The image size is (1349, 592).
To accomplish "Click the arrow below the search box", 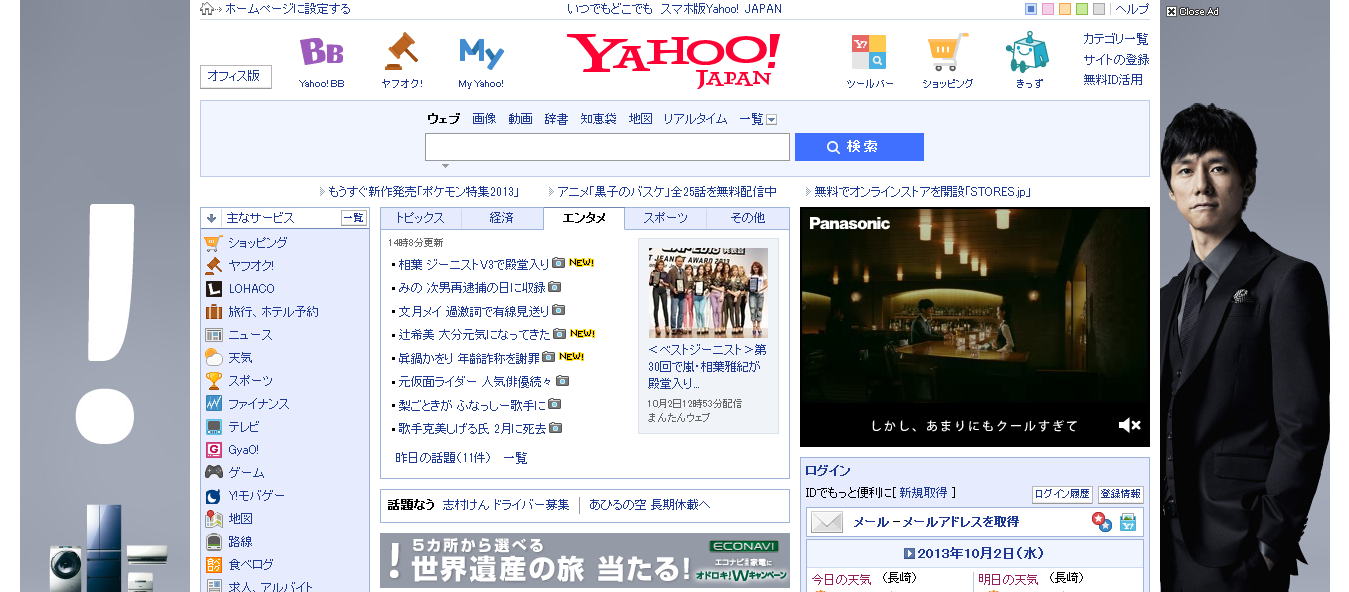I will pos(445,166).
